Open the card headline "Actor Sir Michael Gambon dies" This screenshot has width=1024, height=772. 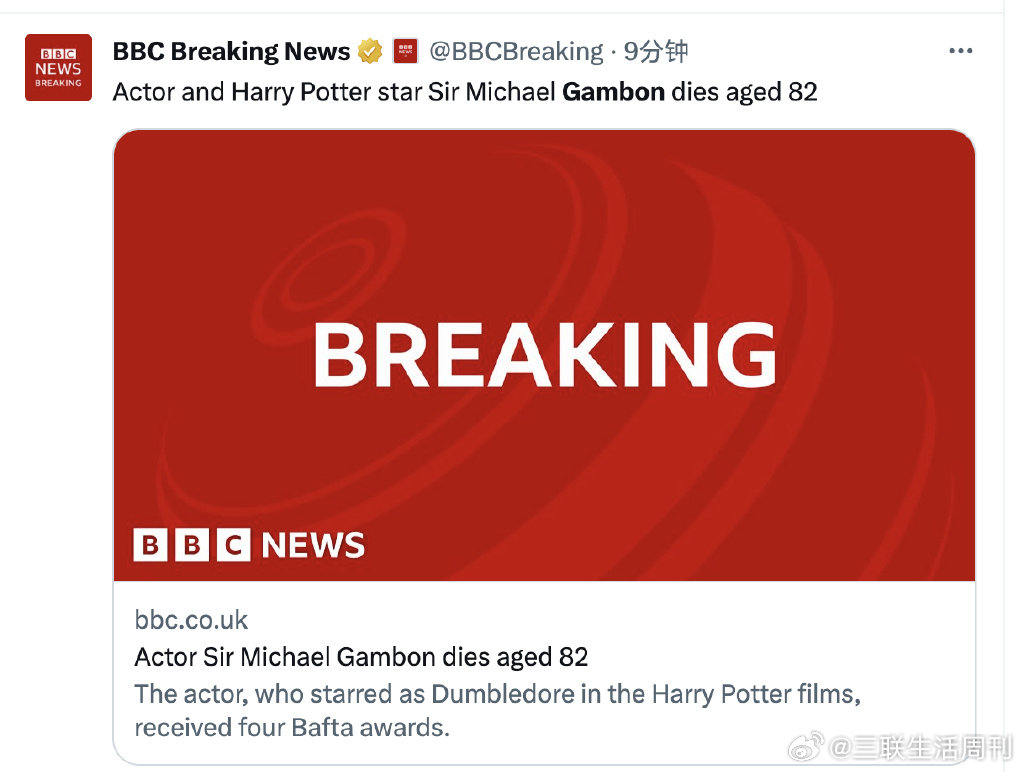coord(361,657)
